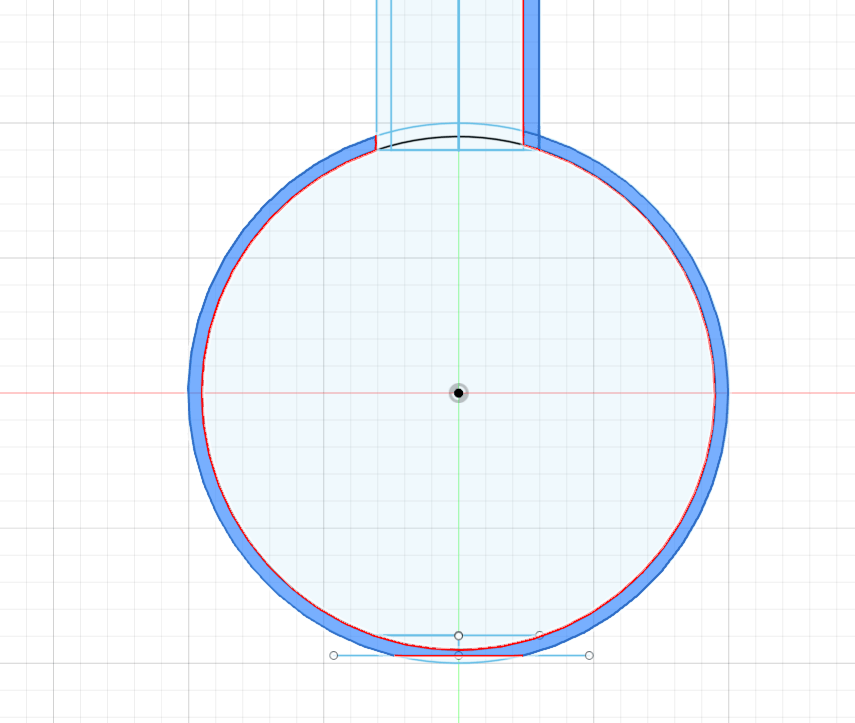Select the blue vertical centerline in the neck
The width and height of the screenshot is (855, 723).
[x=458, y=60]
